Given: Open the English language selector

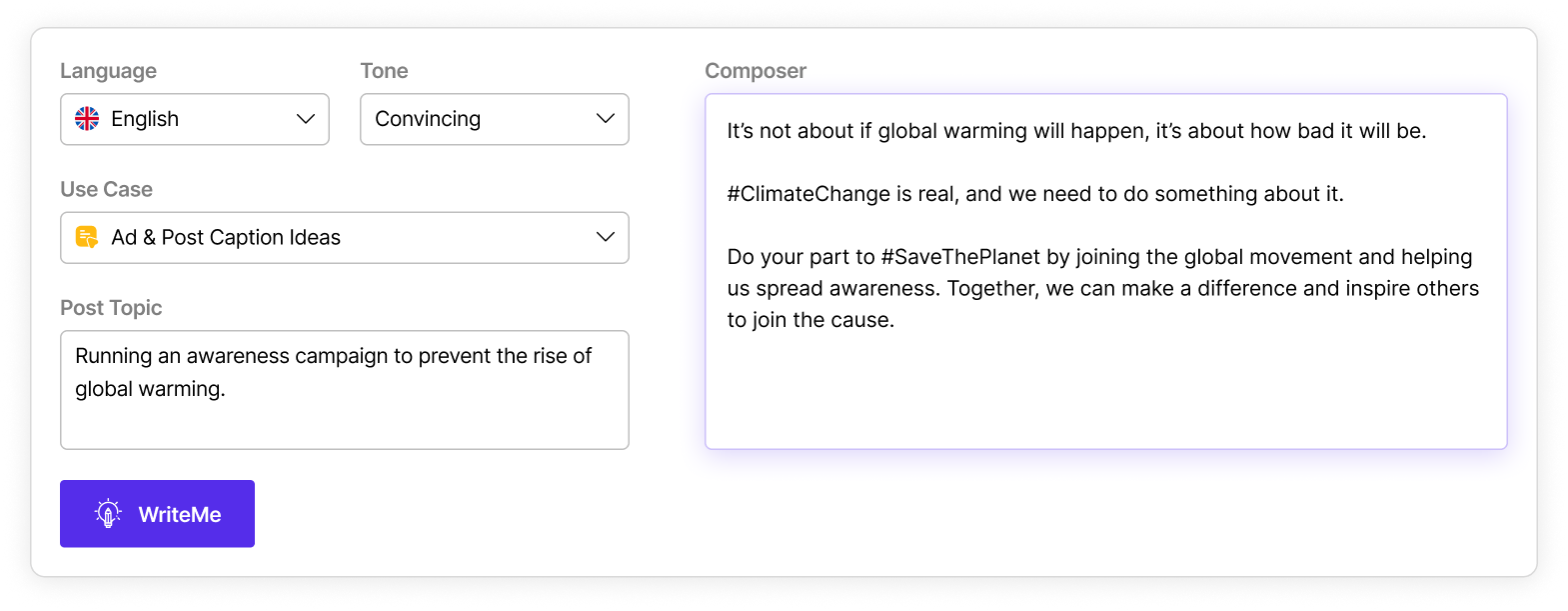Looking at the screenshot, I should [195, 119].
